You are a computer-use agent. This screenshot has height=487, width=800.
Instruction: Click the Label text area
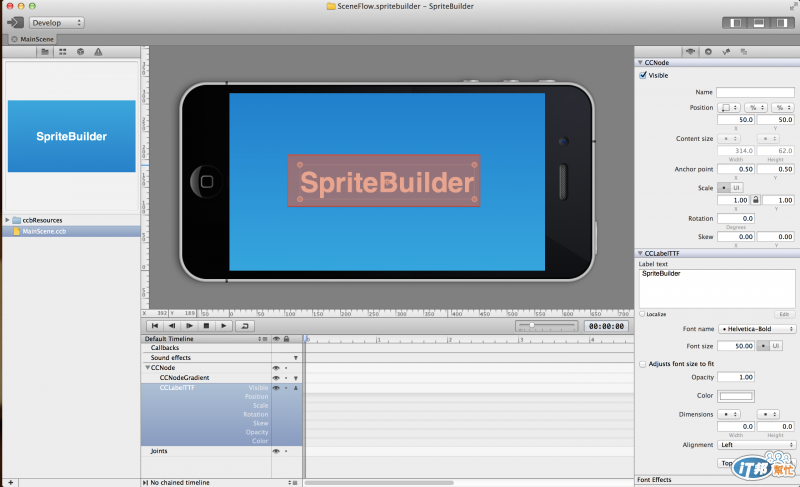pos(716,288)
